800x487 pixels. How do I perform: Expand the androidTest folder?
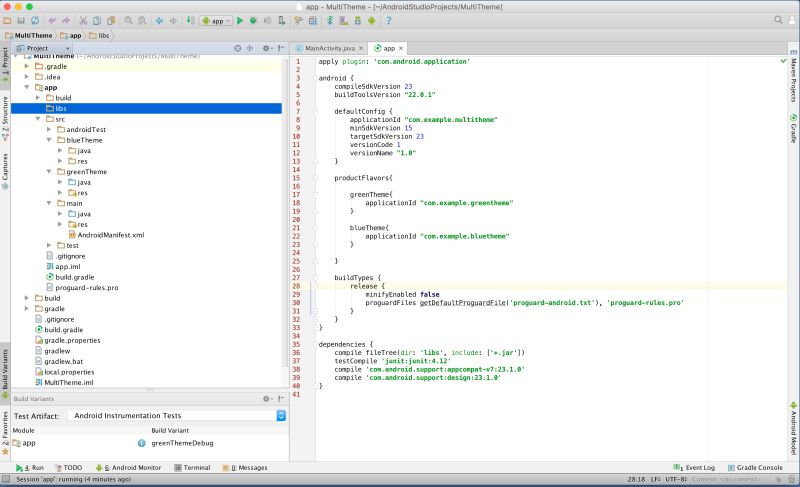[x=49, y=130]
